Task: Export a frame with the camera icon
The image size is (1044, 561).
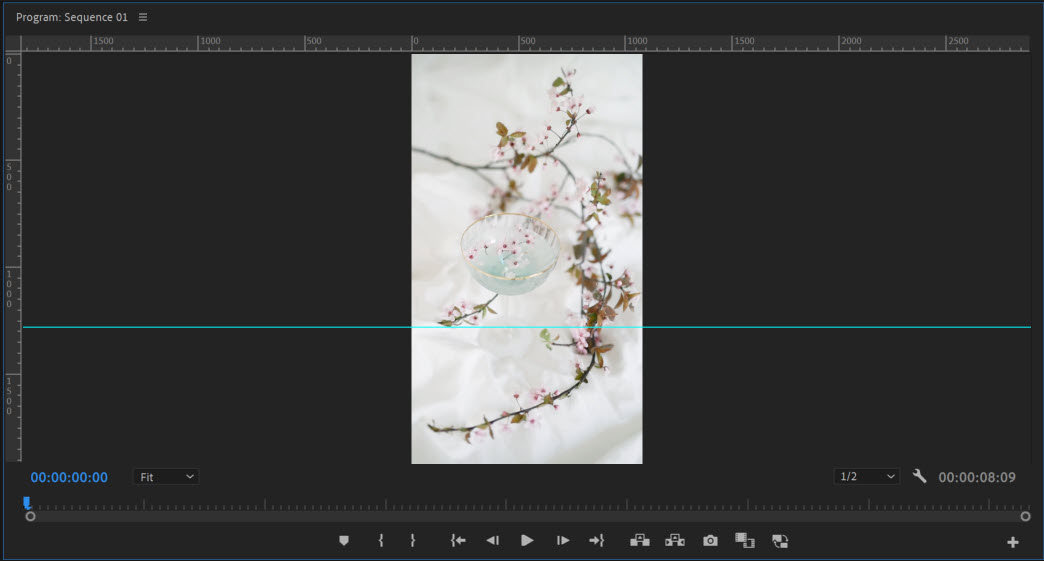Action: click(x=710, y=540)
